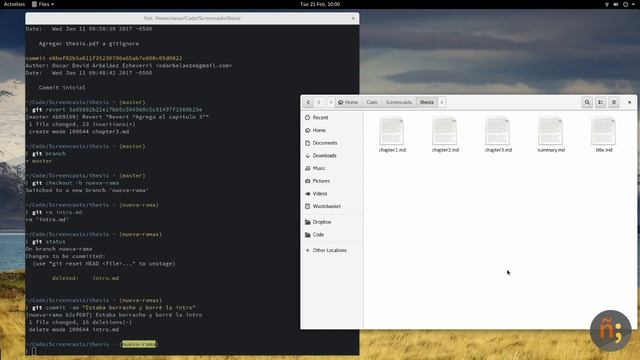Open Pictures in the Files sidebar
Image resolution: width=640 pixels, height=360 pixels.
point(331,181)
